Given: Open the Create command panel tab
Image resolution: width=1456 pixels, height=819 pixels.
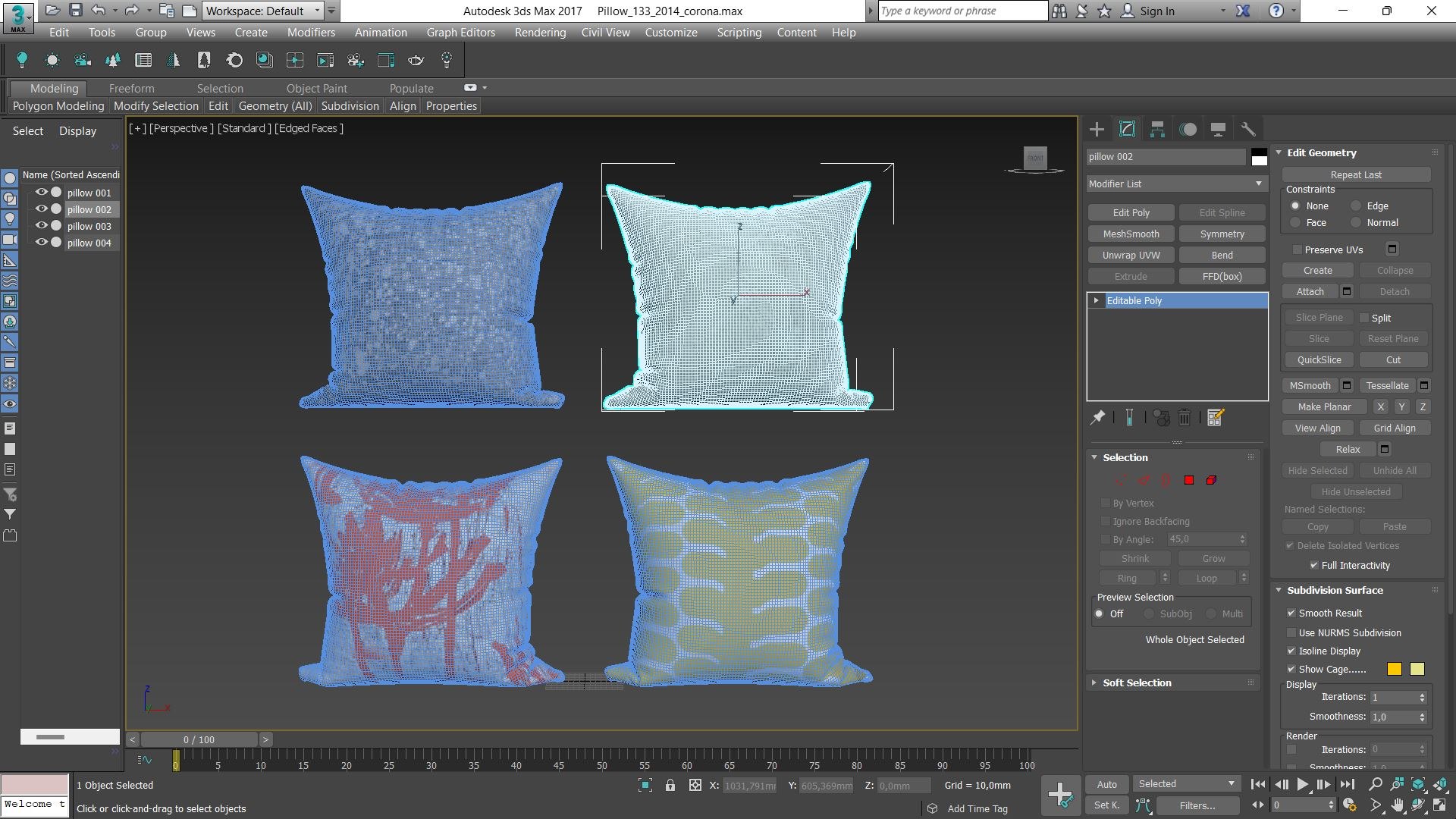Looking at the screenshot, I should click(x=1097, y=129).
